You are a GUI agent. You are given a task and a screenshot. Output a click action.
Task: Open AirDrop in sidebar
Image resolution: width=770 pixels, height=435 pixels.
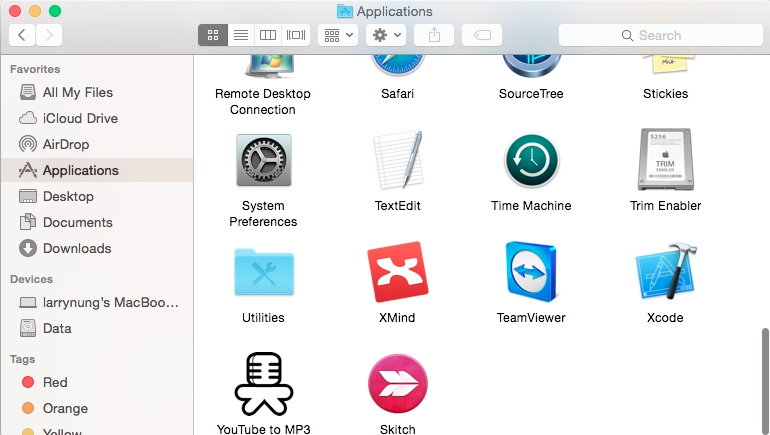tap(97, 144)
